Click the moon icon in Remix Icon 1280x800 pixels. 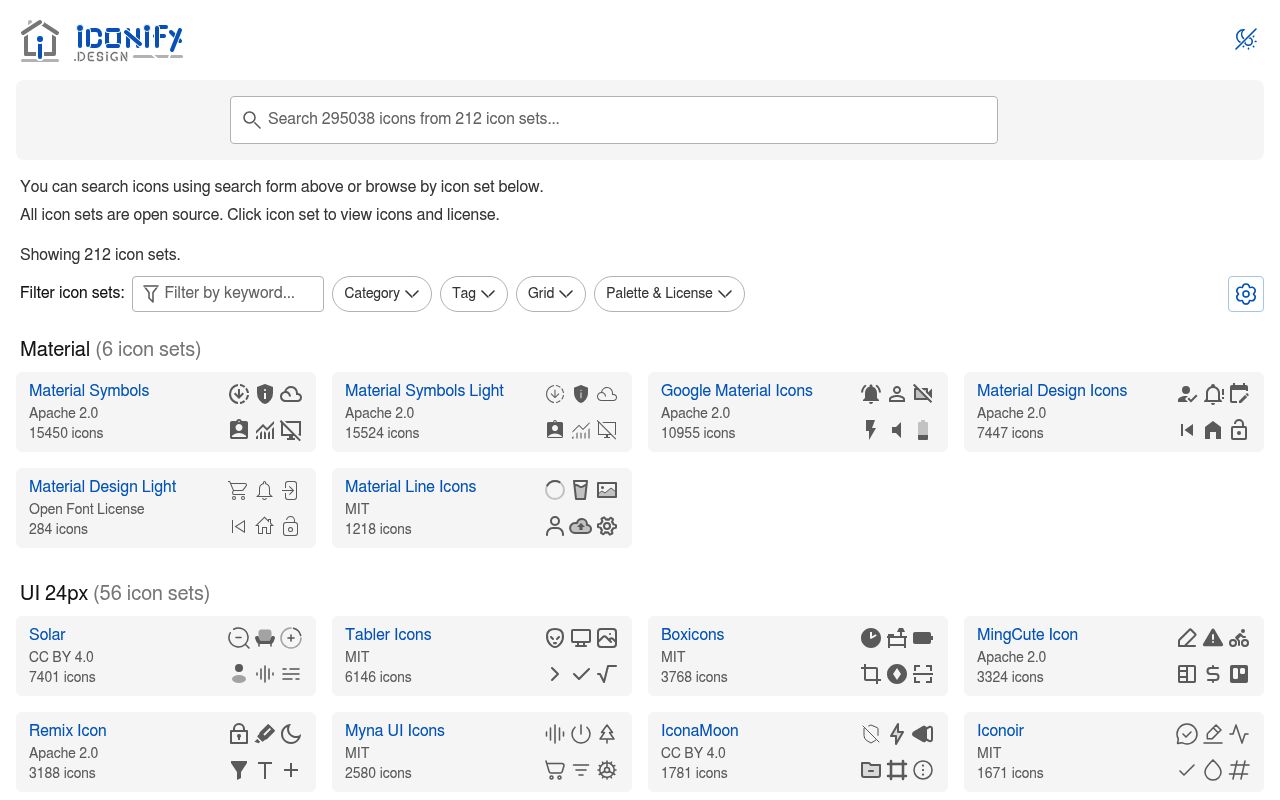tap(291, 734)
